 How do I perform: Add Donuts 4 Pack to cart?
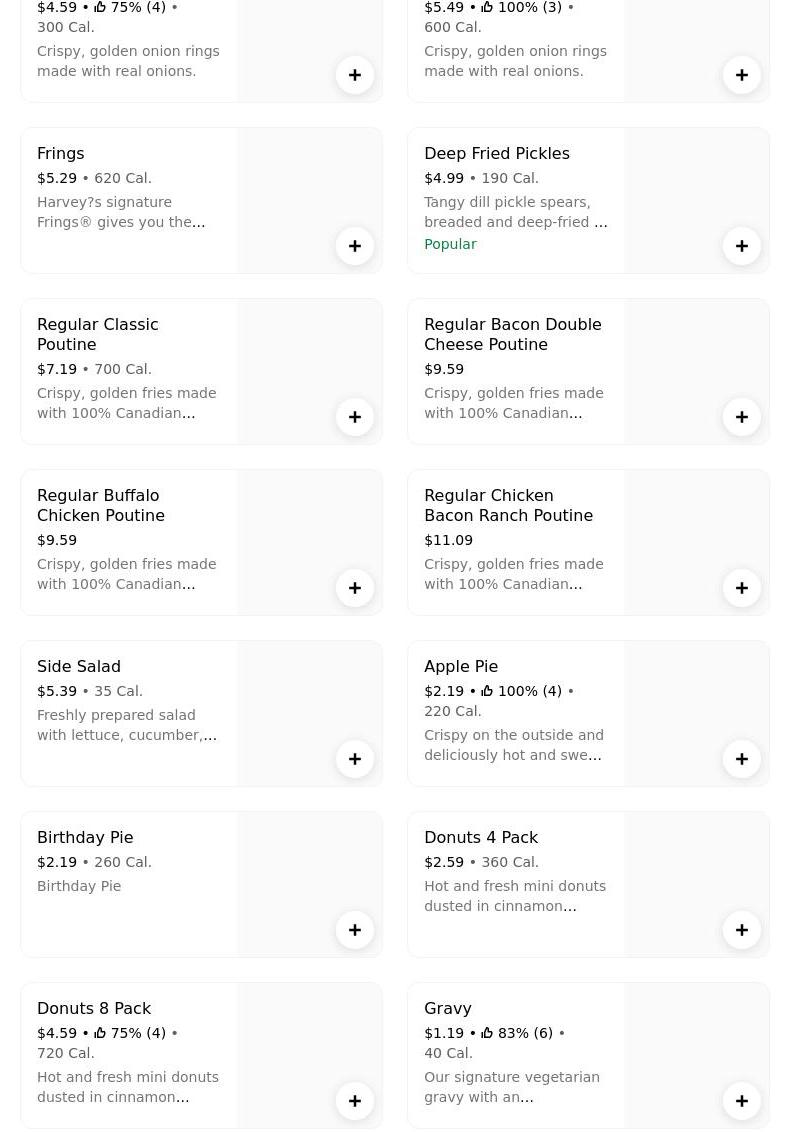click(742, 930)
